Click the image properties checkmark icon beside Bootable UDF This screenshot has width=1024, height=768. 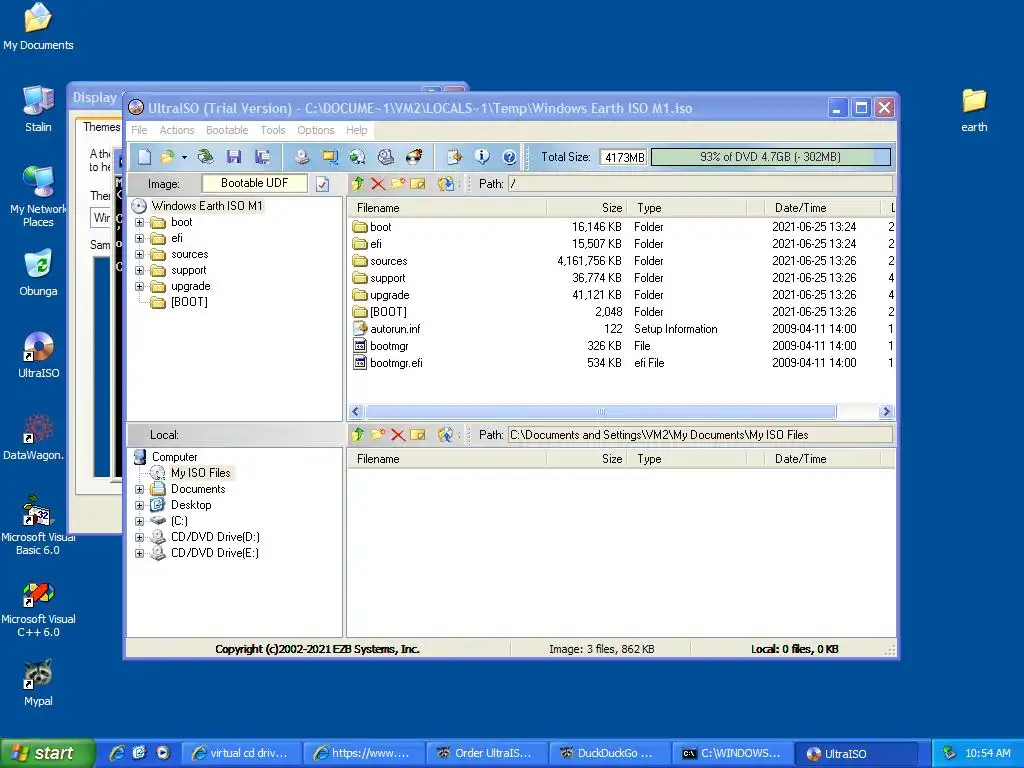click(x=323, y=184)
